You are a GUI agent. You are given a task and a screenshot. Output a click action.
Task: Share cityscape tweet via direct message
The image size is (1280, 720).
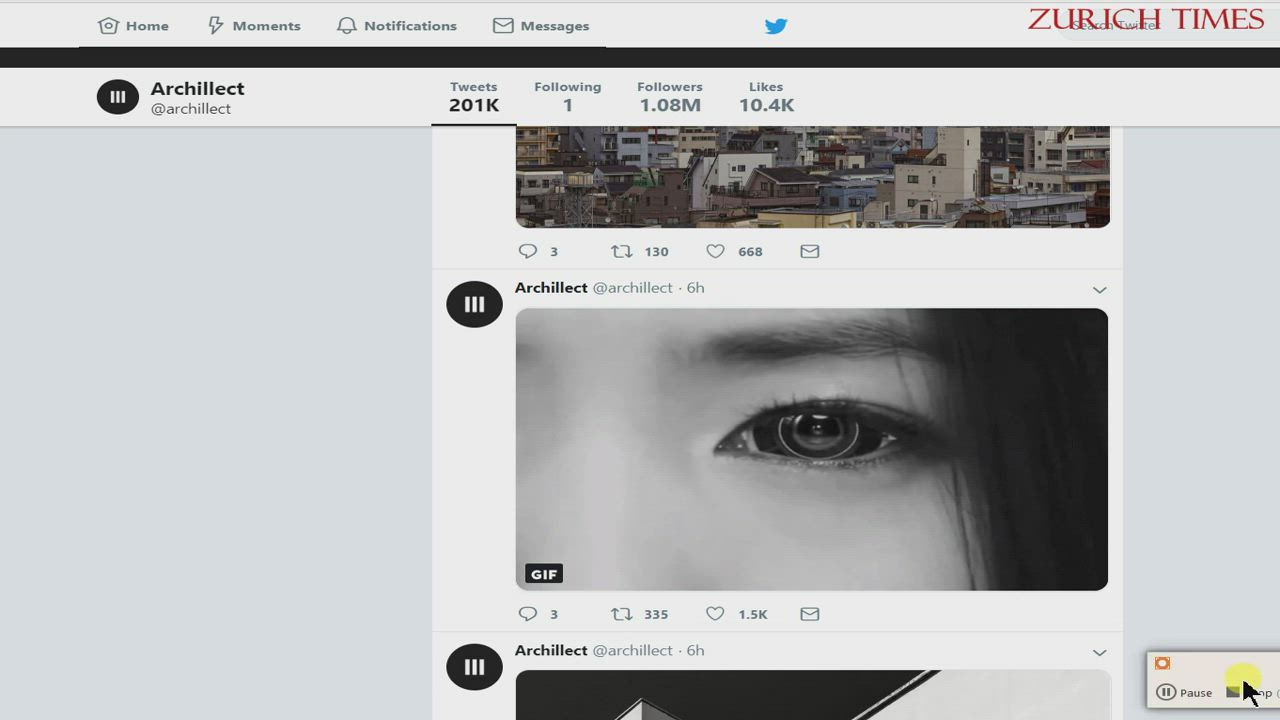coord(810,251)
